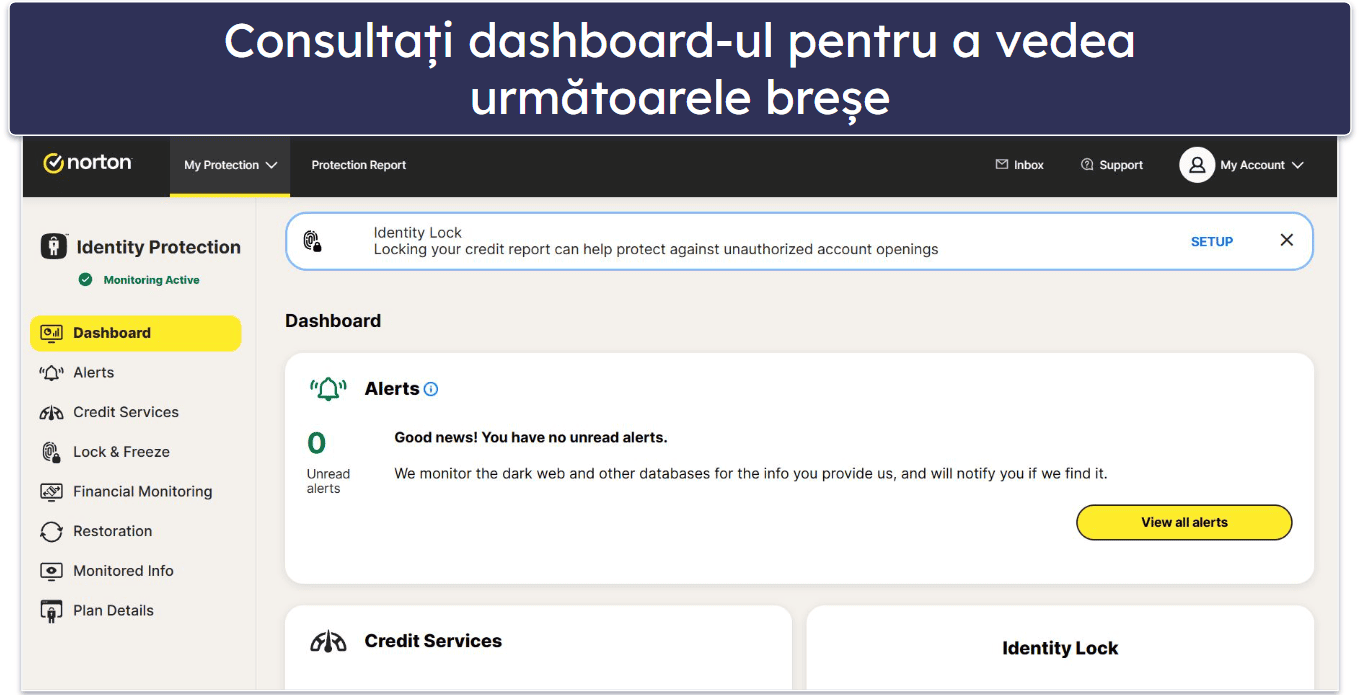Viewport: 1359px width, 695px height.
Task: Click the Monitoring Active green check icon
Action: click(86, 280)
